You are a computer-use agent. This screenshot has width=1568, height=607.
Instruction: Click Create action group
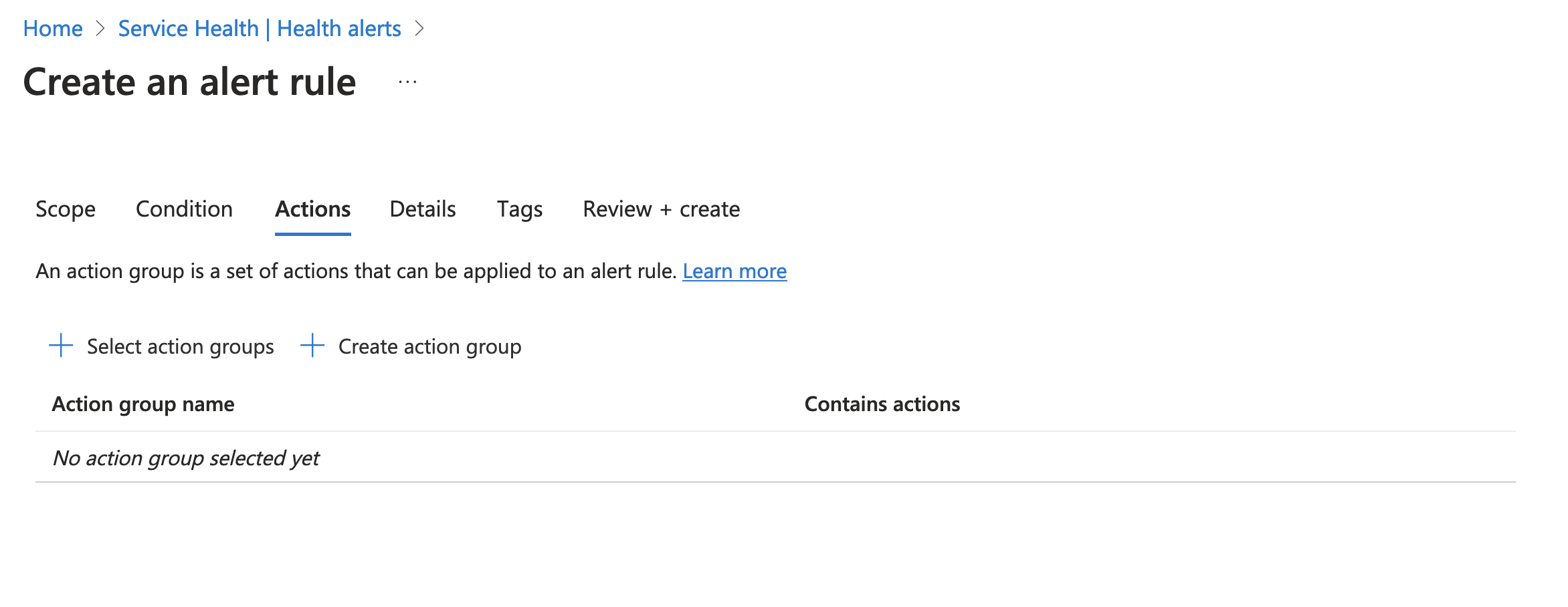coord(430,346)
